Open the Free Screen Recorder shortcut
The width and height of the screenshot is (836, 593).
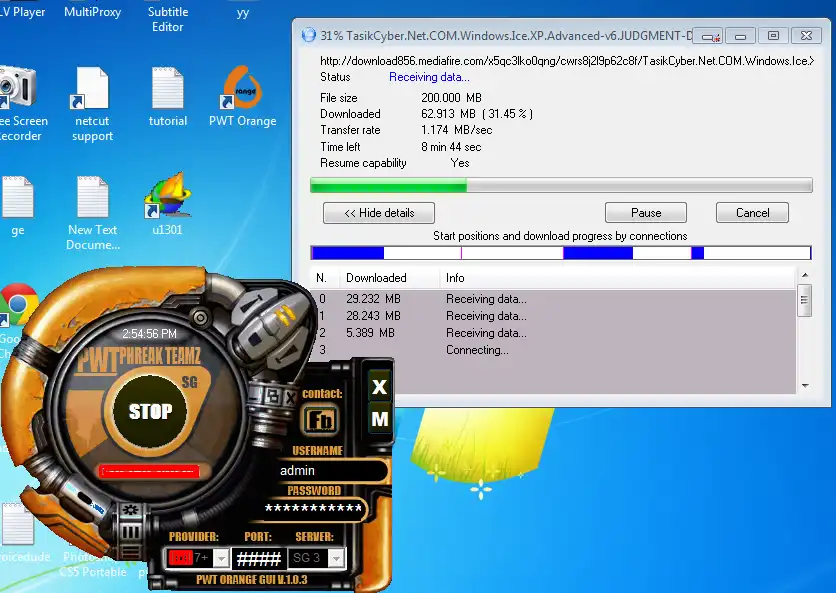(20, 104)
